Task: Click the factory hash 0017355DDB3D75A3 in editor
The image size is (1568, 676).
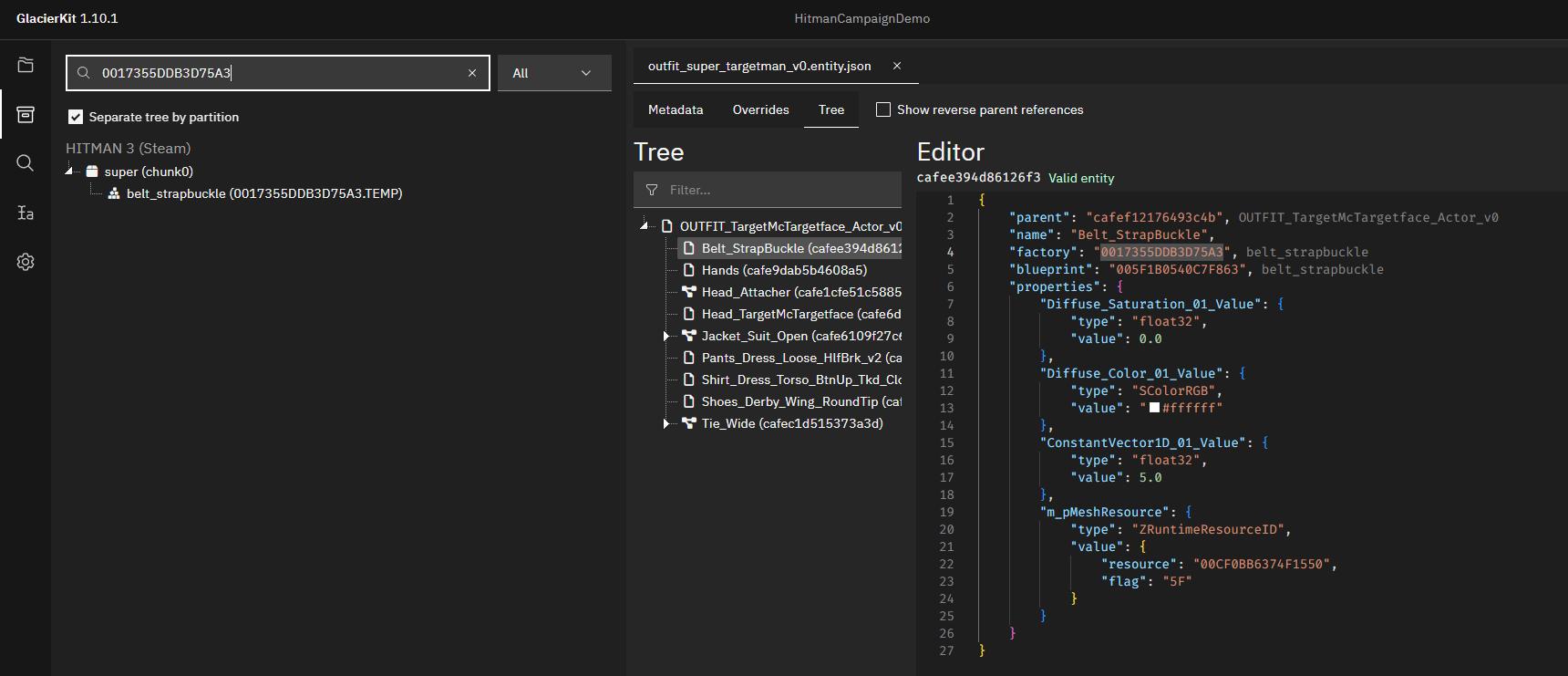Action: (x=1161, y=252)
